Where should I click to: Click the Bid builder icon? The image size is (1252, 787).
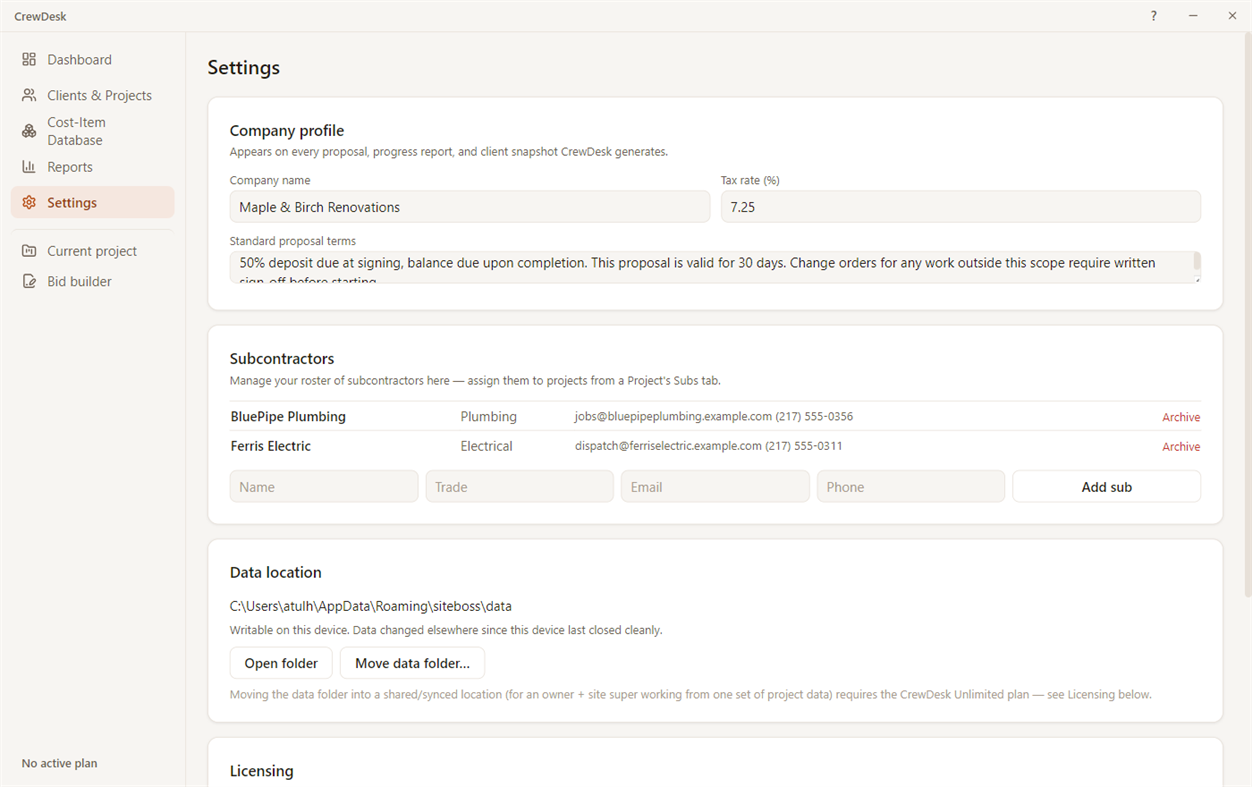pos(29,282)
